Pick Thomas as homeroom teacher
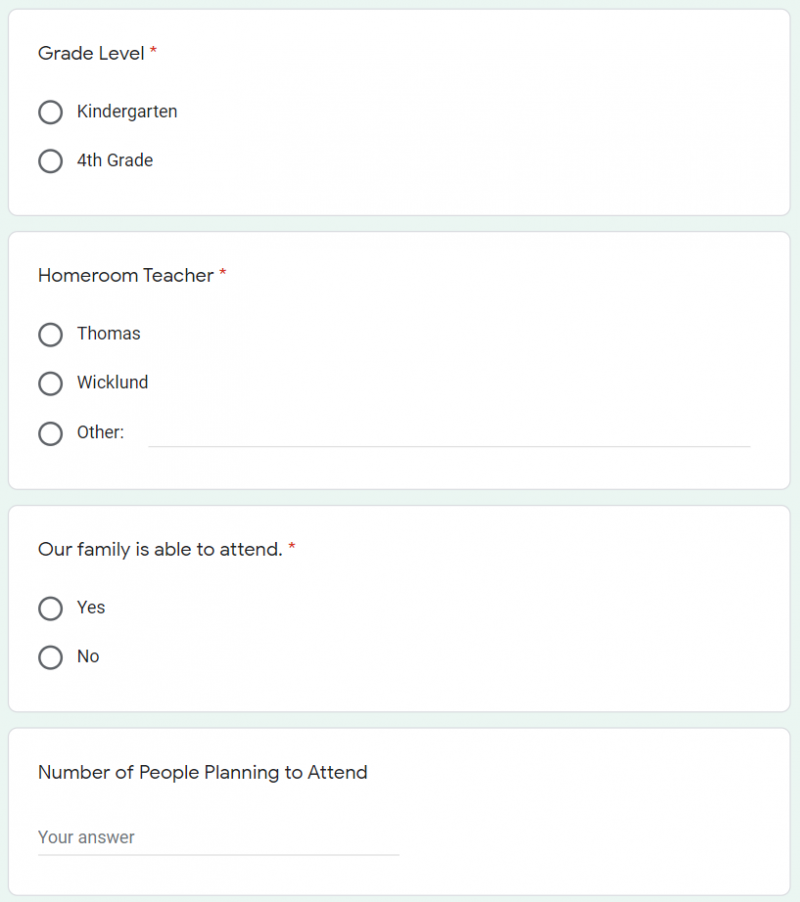Image resolution: width=800 pixels, height=902 pixels. coord(50,334)
